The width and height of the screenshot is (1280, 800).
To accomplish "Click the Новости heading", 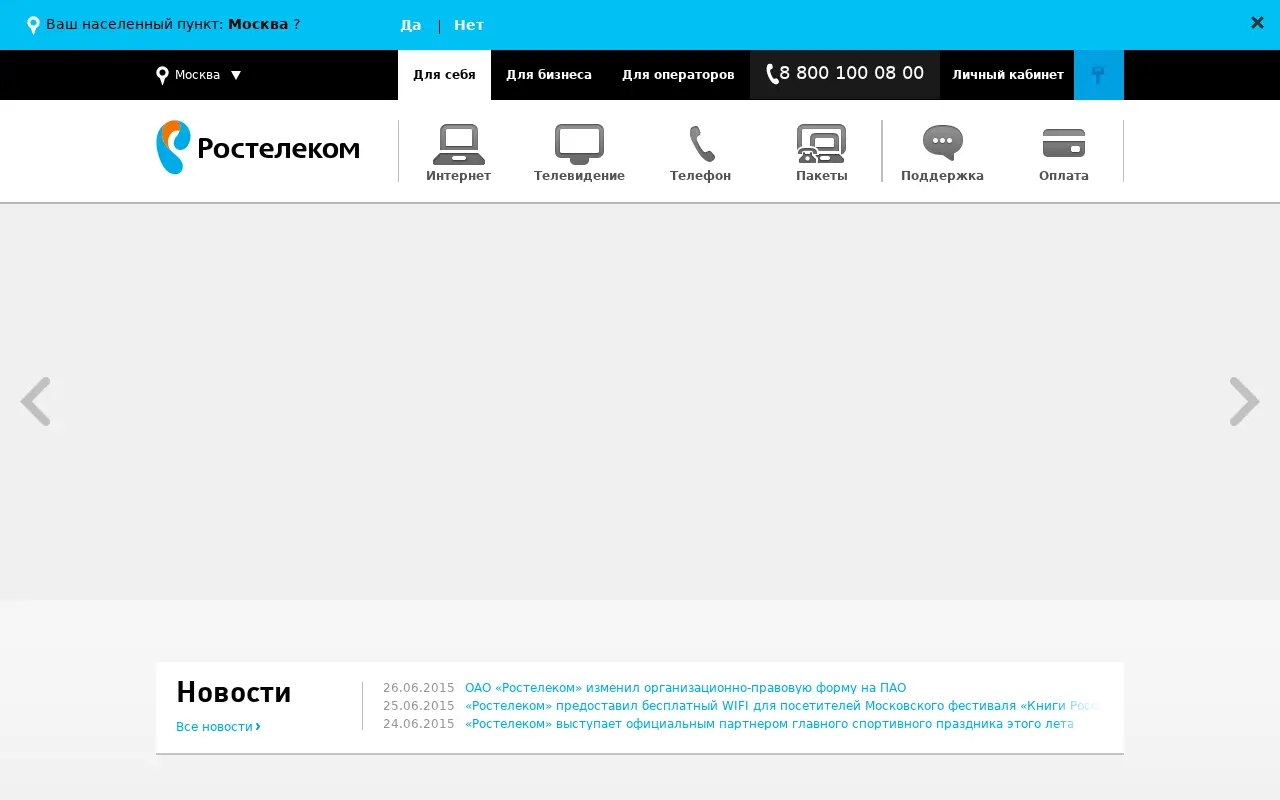I will [234, 692].
